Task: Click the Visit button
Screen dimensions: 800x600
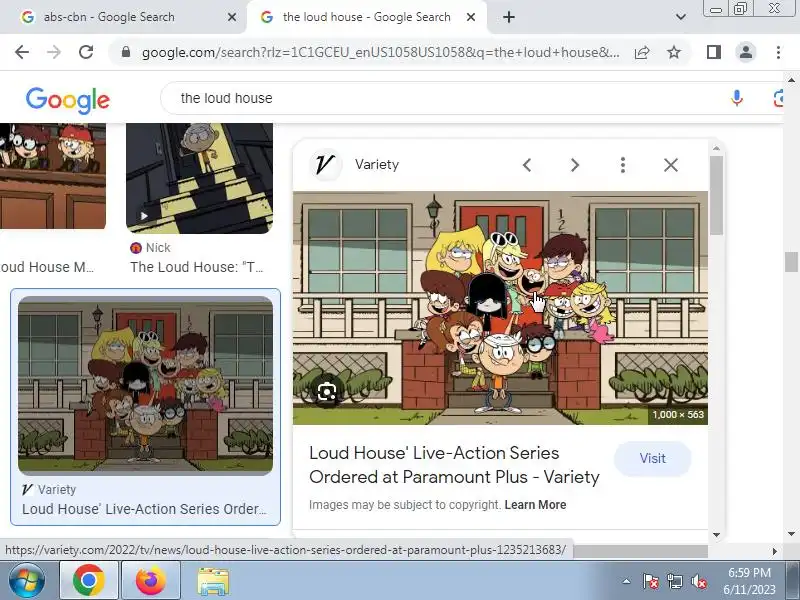Action: click(653, 458)
